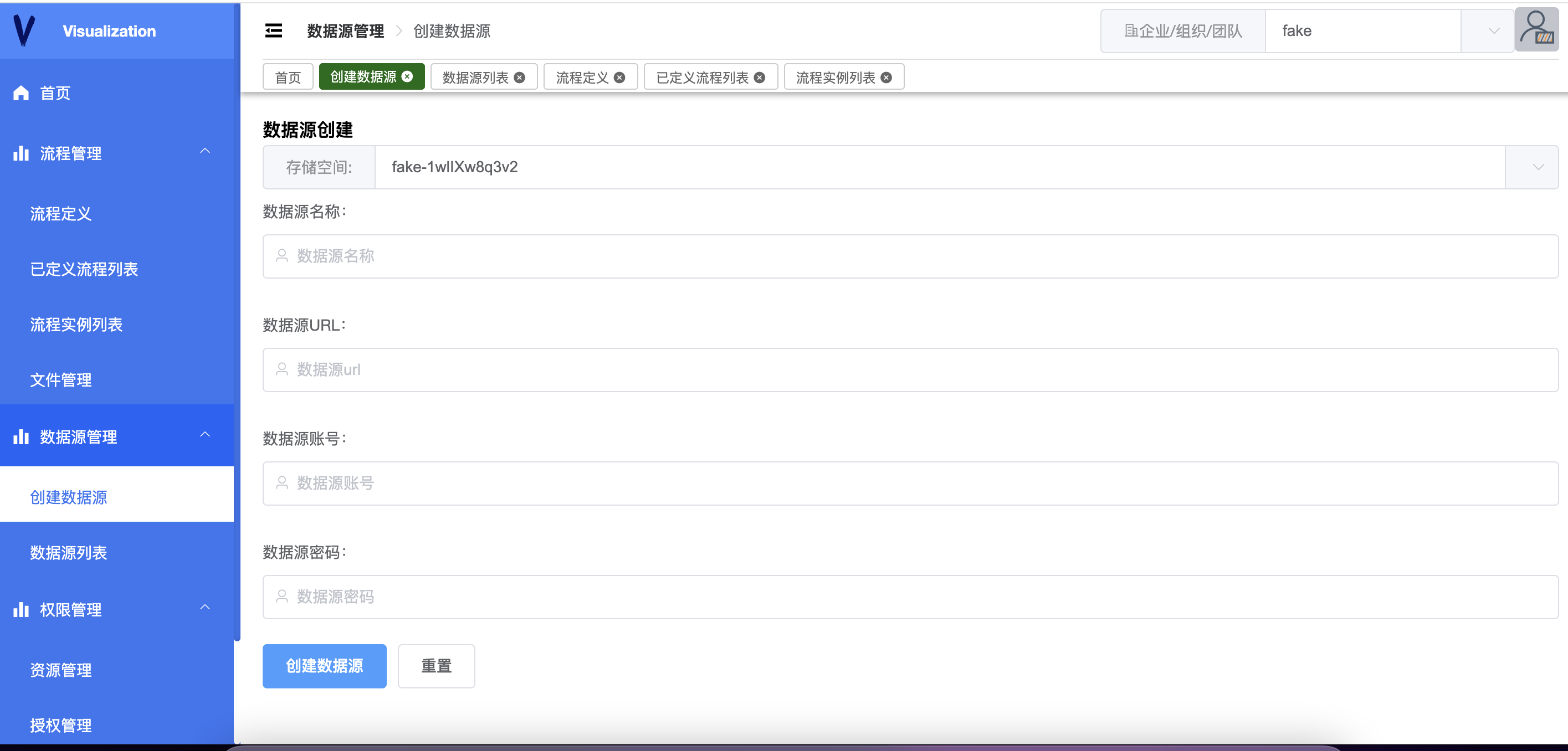Collapse the 数据源管理 sidebar section
The width and height of the screenshot is (1568, 751).
coord(205,435)
